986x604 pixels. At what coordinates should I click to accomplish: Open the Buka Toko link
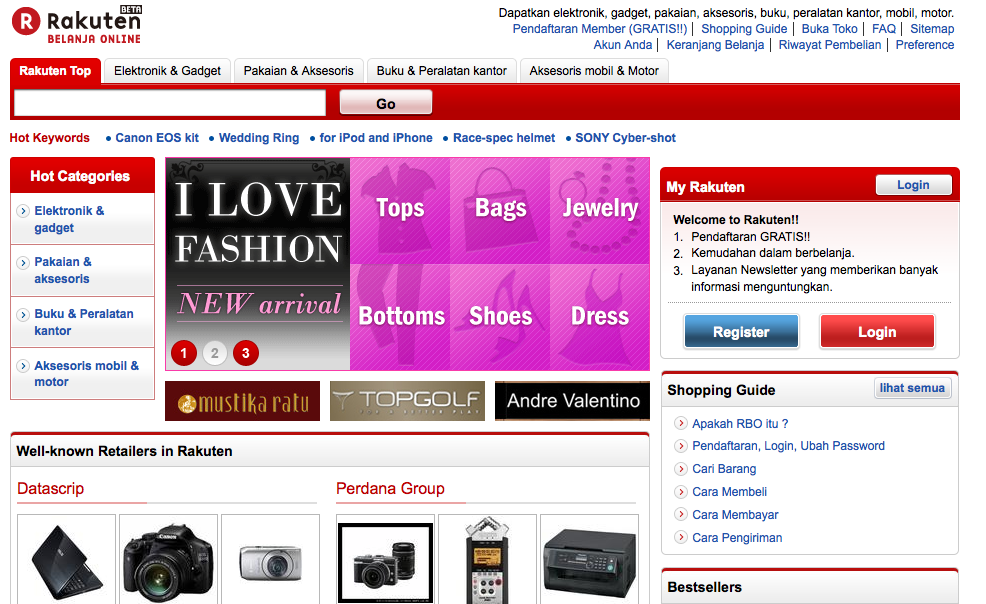pyautogui.click(x=829, y=29)
